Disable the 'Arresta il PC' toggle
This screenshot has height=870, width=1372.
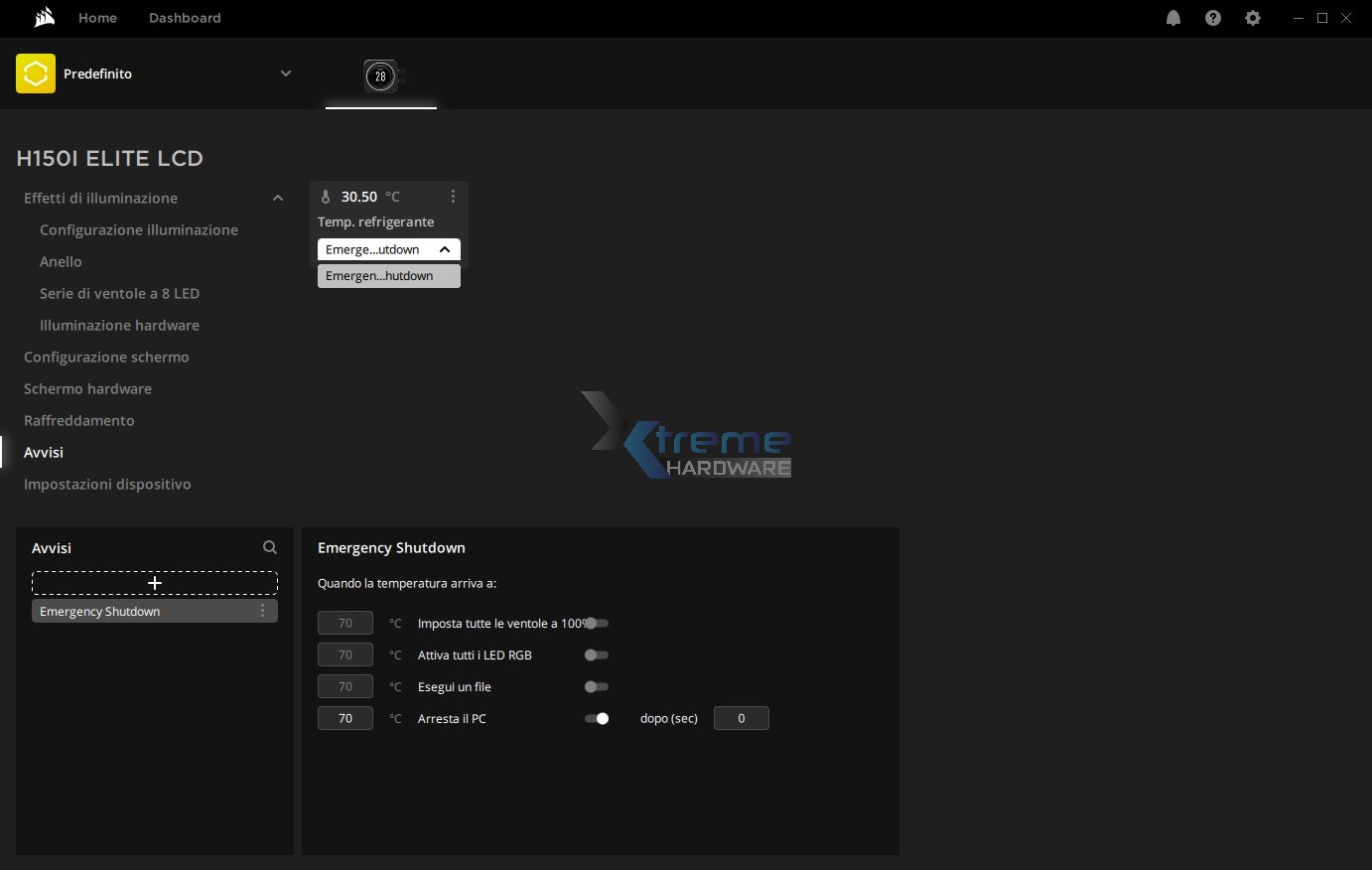pyautogui.click(x=597, y=719)
